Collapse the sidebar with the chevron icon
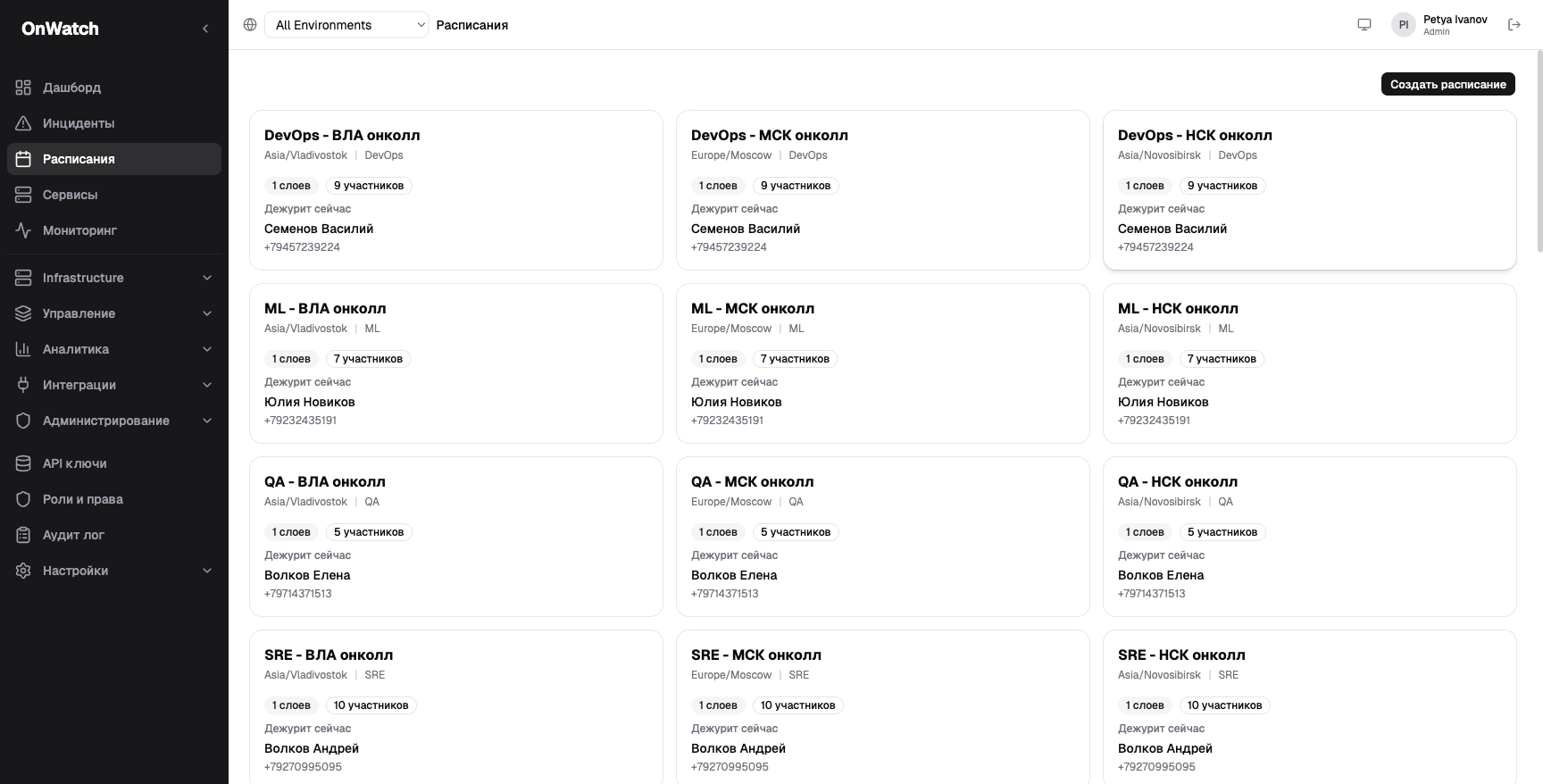1543x784 pixels. [x=205, y=29]
